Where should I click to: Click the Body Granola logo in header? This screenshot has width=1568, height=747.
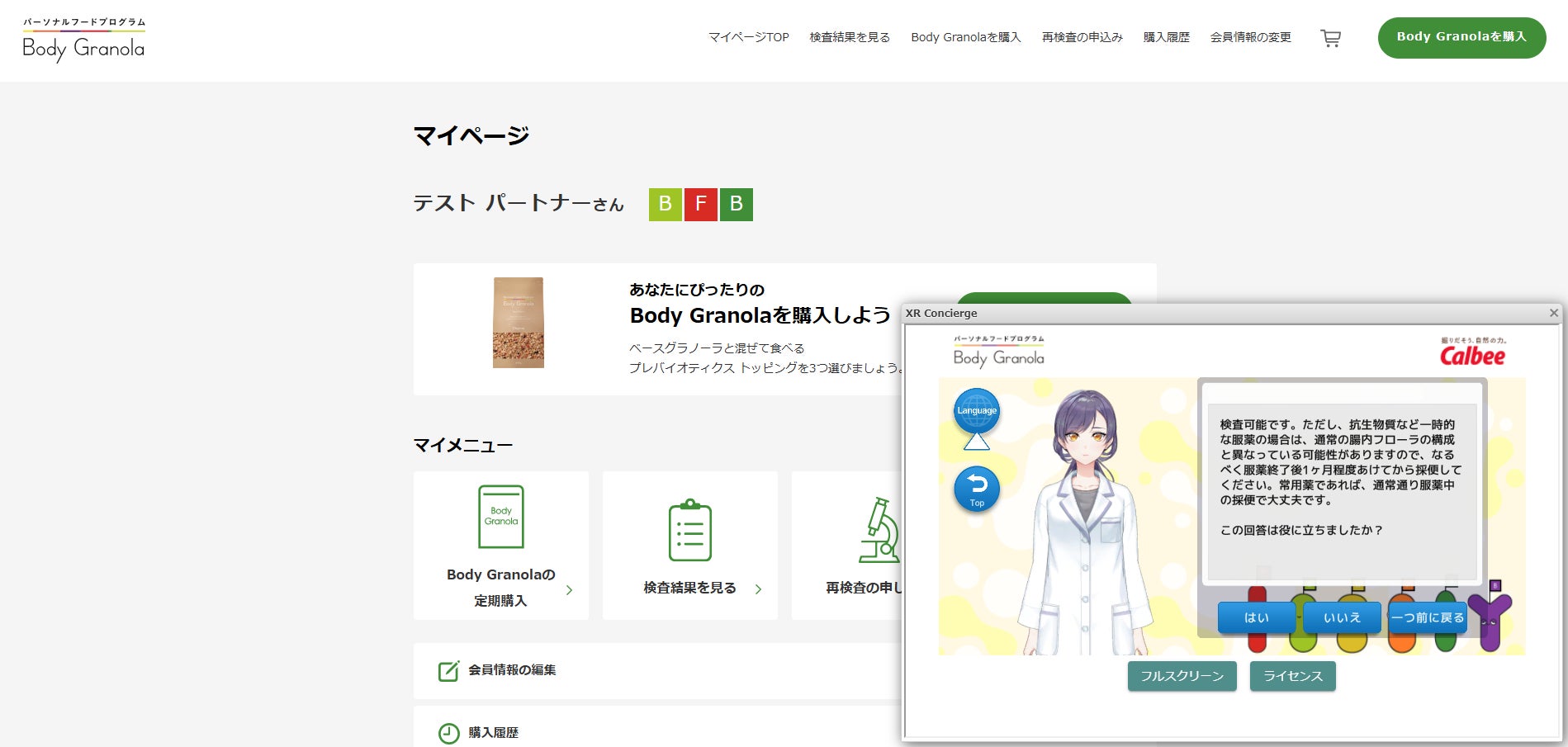point(83,40)
